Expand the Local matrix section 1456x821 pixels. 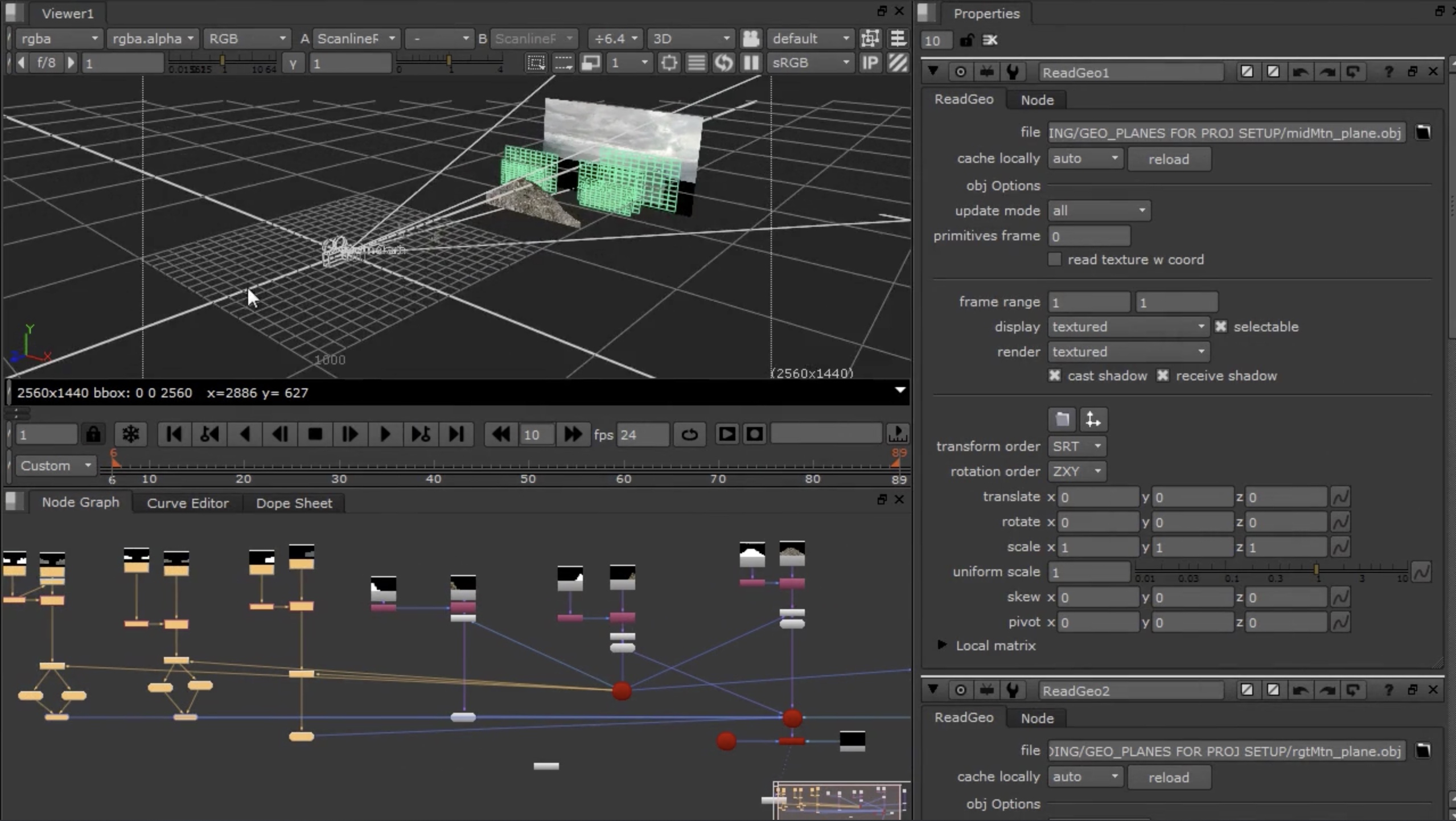coord(942,645)
